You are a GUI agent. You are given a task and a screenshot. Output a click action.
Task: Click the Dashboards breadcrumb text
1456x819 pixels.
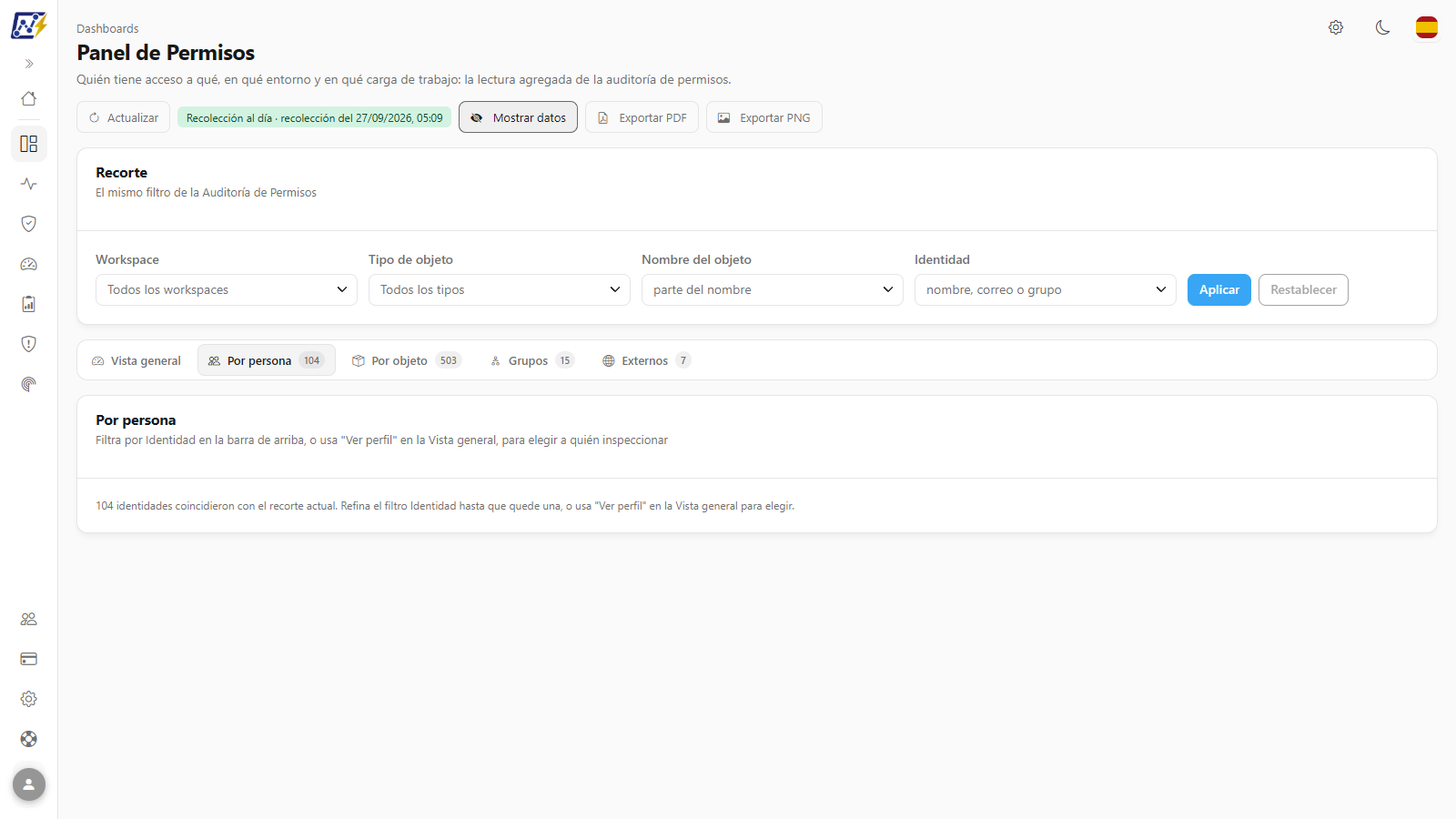pyautogui.click(x=107, y=28)
